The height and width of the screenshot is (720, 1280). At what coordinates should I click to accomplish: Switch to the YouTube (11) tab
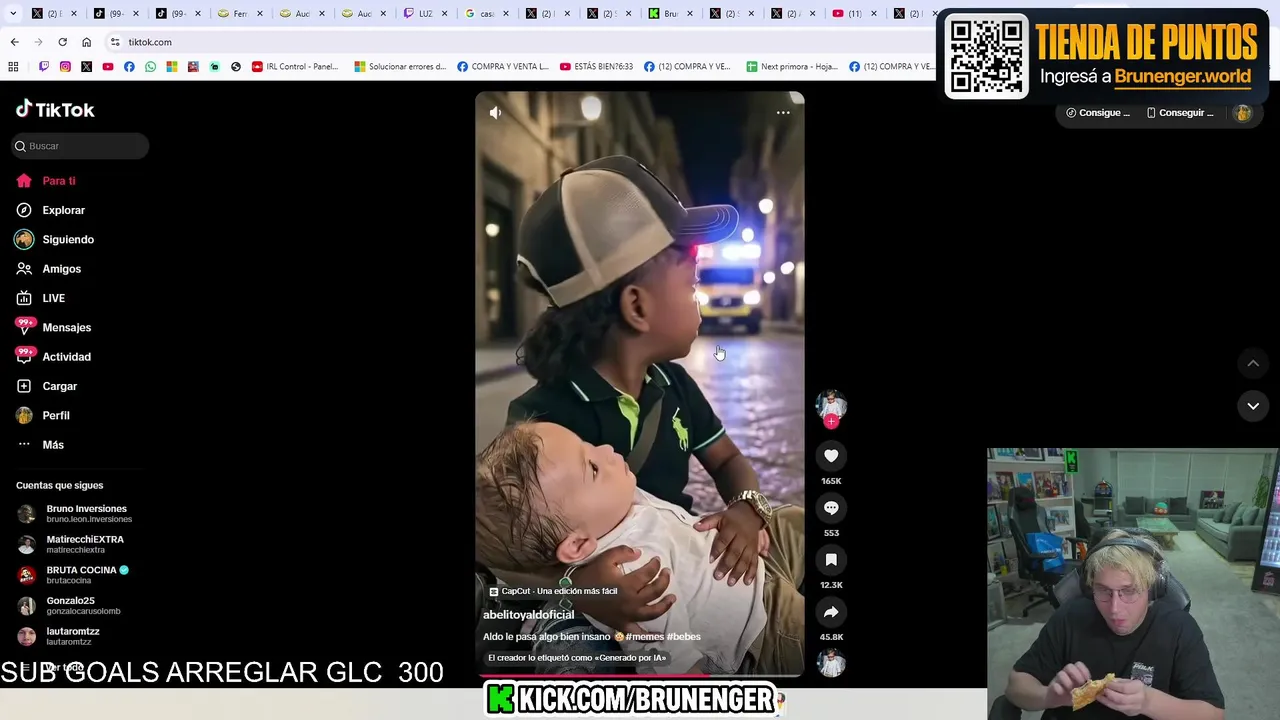pyautogui.click(x=854, y=14)
